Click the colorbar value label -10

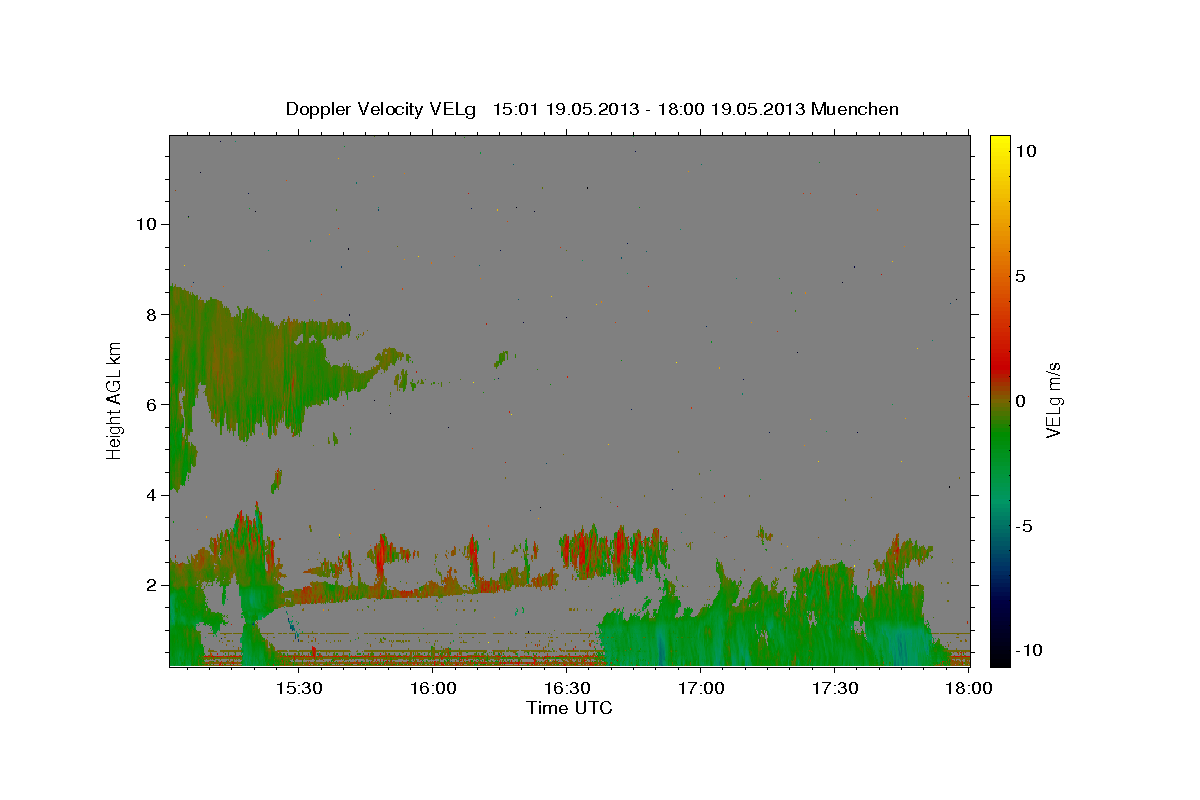1027,650
